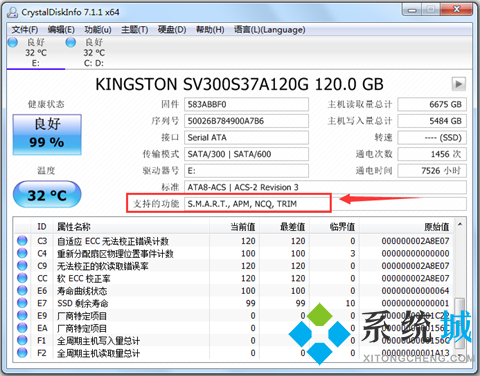Click scroll up arrow of attribute list
Screen dimensions: 480x376
[x=460, y=225]
